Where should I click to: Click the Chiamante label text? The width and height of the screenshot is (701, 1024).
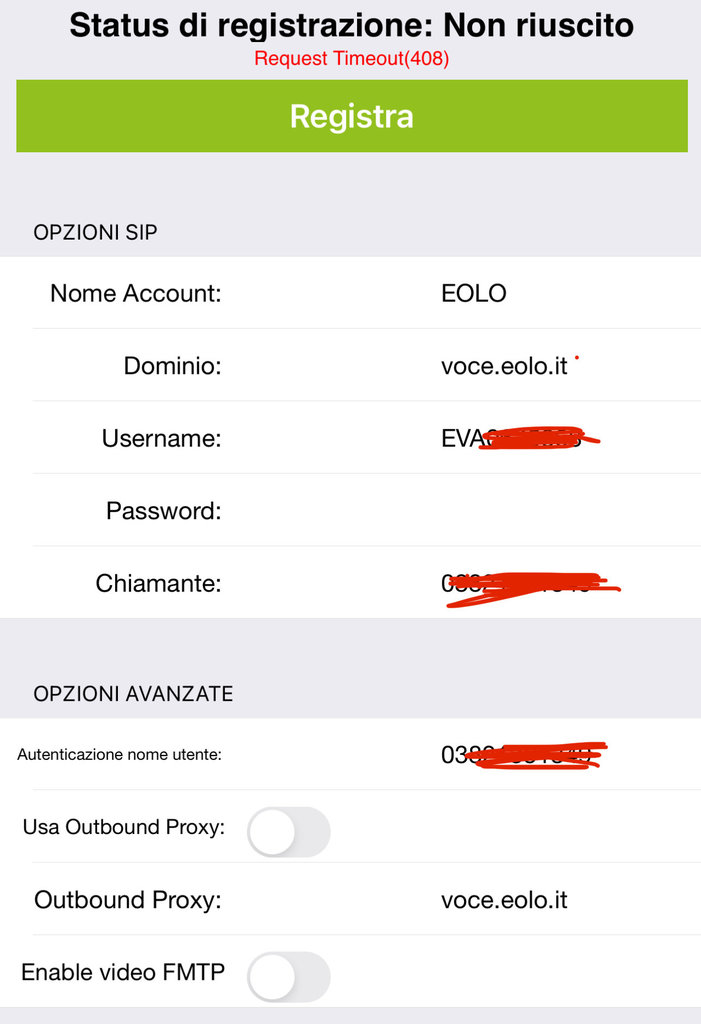[158, 583]
